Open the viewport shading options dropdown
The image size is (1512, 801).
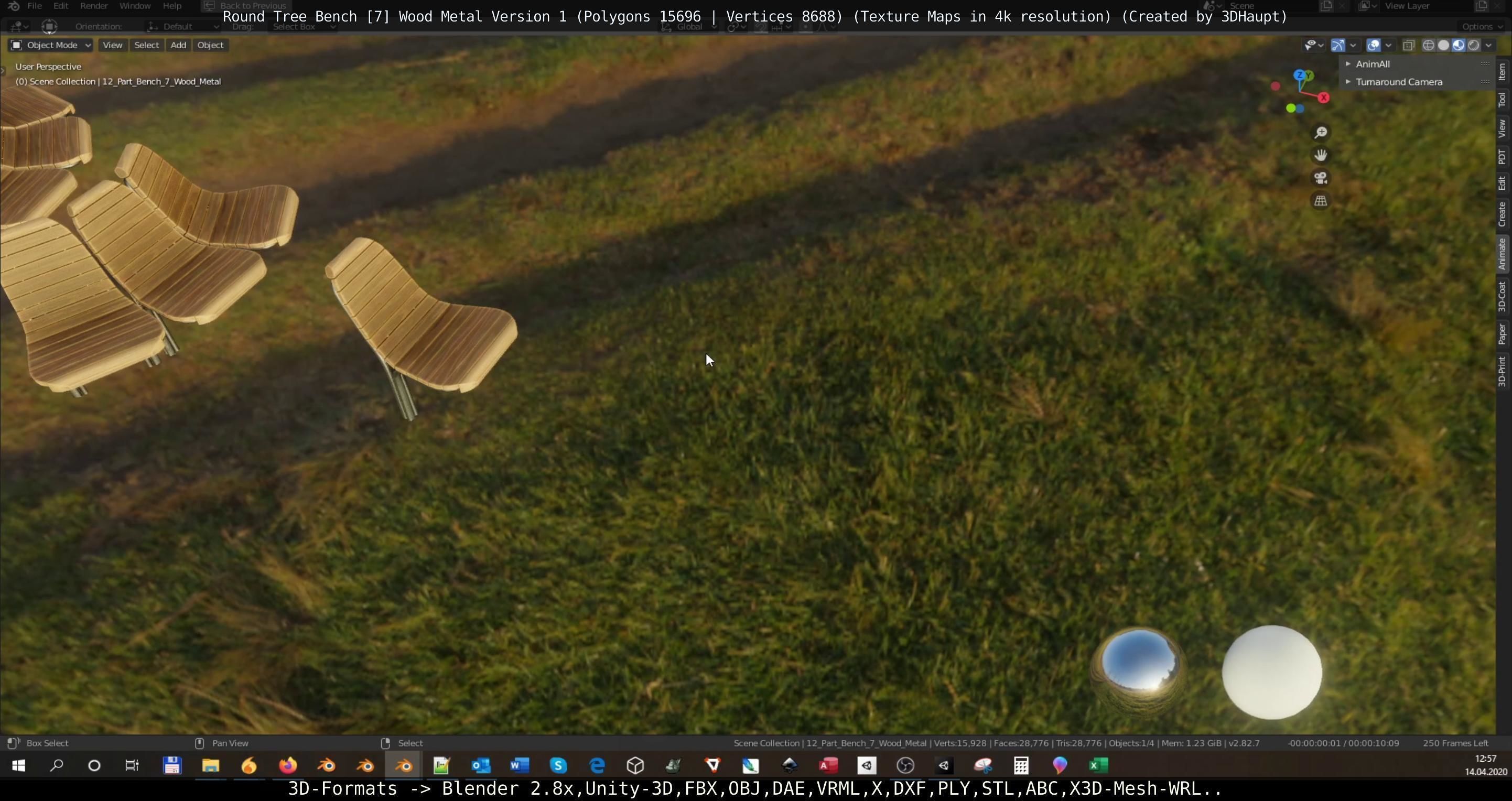(1488, 45)
